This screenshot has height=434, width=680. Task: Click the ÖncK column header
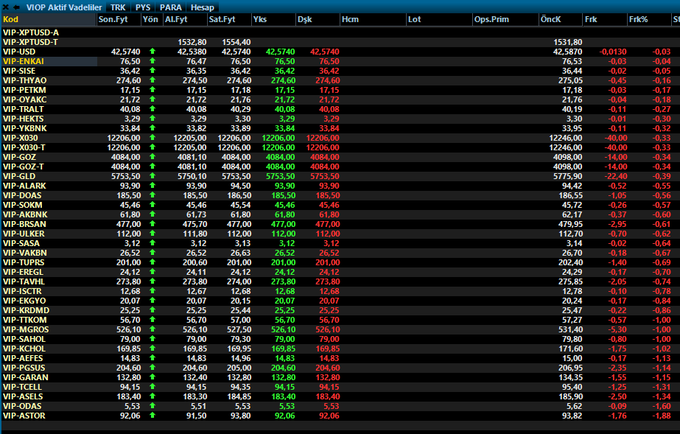pyautogui.click(x=560, y=20)
